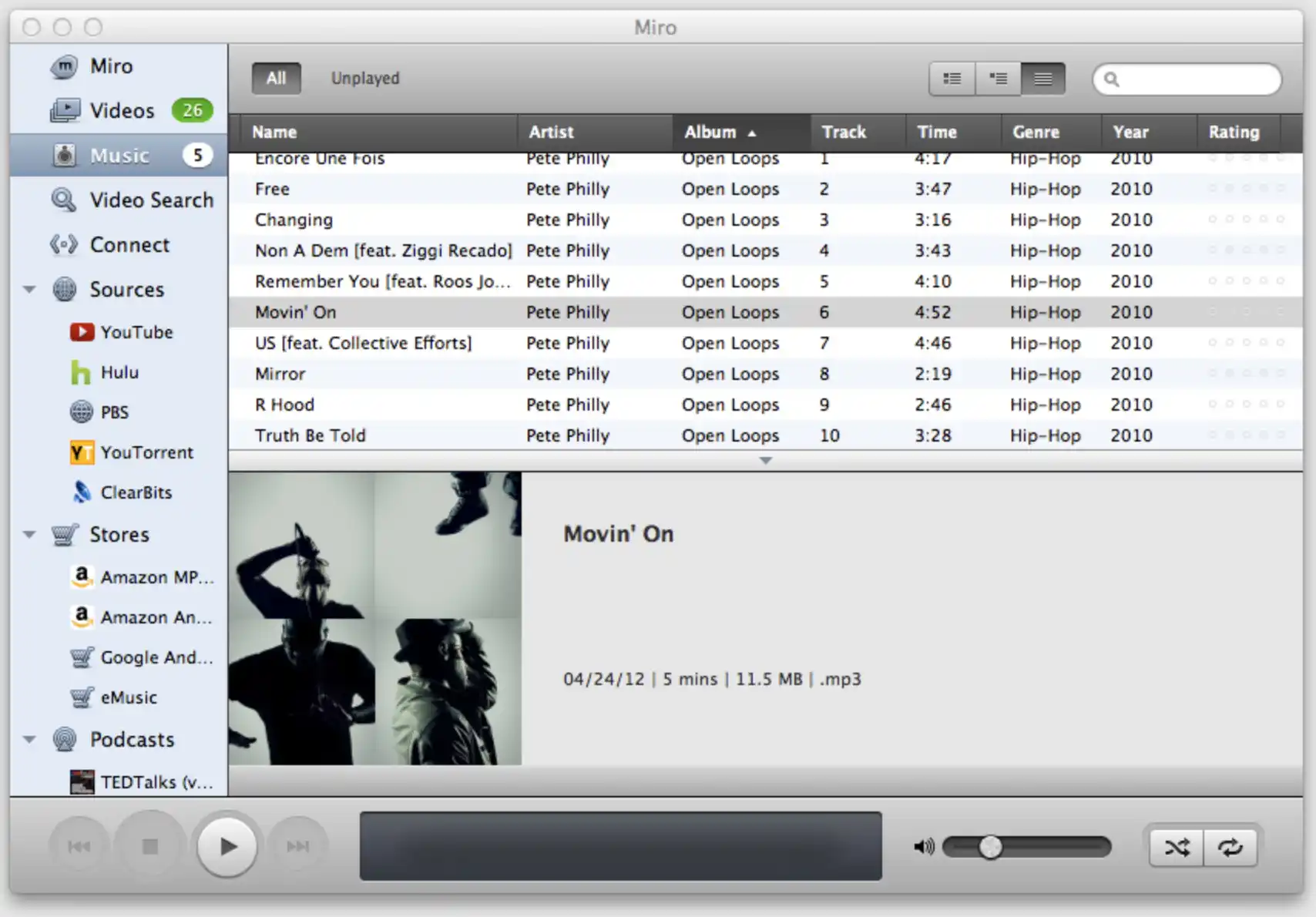The width and height of the screenshot is (1316, 917).
Task: Select the "Remember You" track row
Action: pyautogui.click(x=765, y=281)
